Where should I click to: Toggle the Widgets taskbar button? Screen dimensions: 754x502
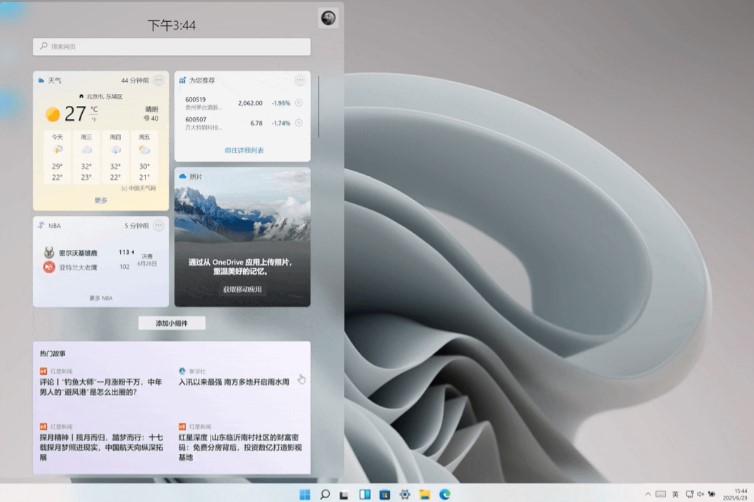coord(365,494)
